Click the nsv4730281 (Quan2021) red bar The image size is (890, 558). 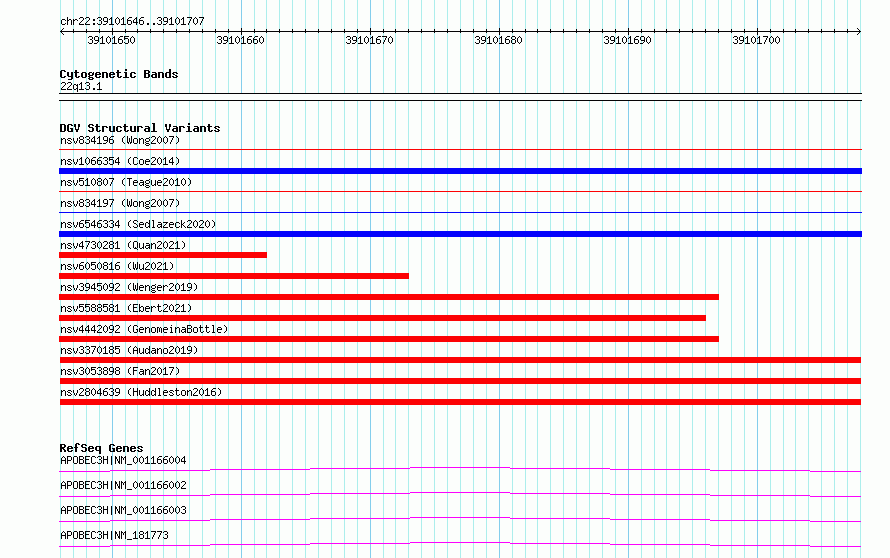click(163, 255)
